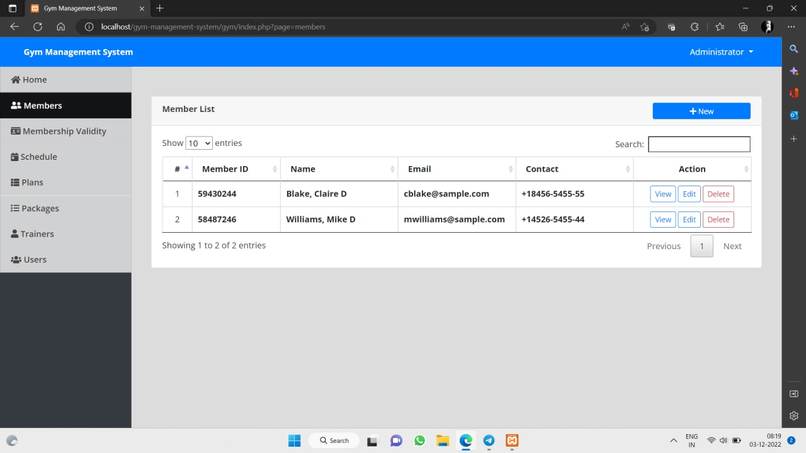Viewport: 806px width, 453px height.
Task: Open the Packages sidebar item
Action: point(65,208)
